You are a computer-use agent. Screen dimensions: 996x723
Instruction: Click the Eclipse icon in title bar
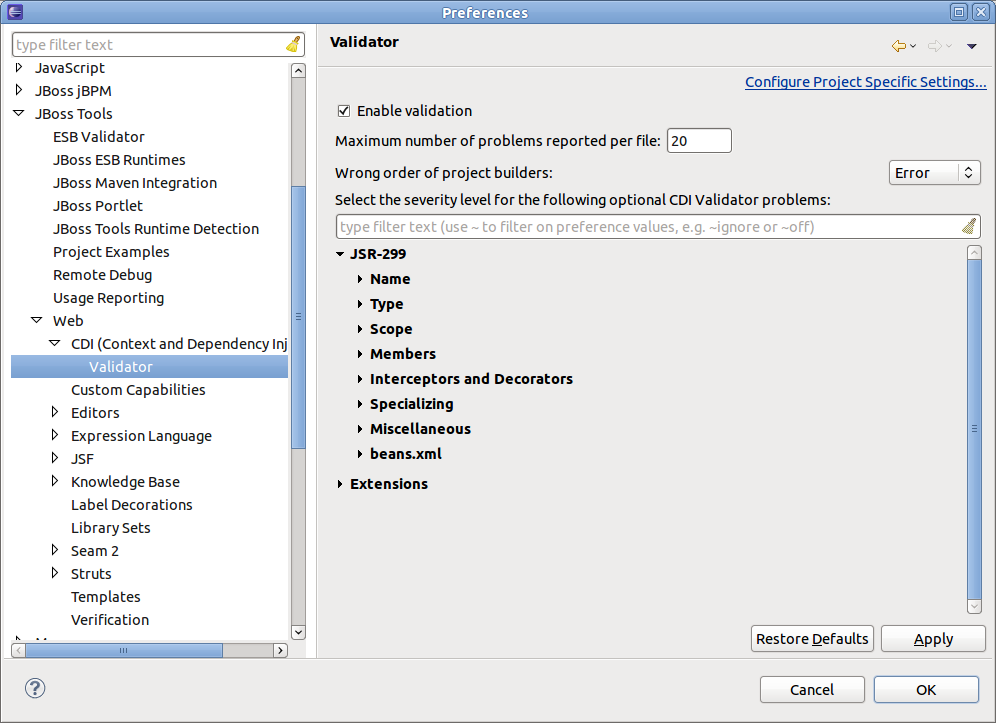[15, 12]
